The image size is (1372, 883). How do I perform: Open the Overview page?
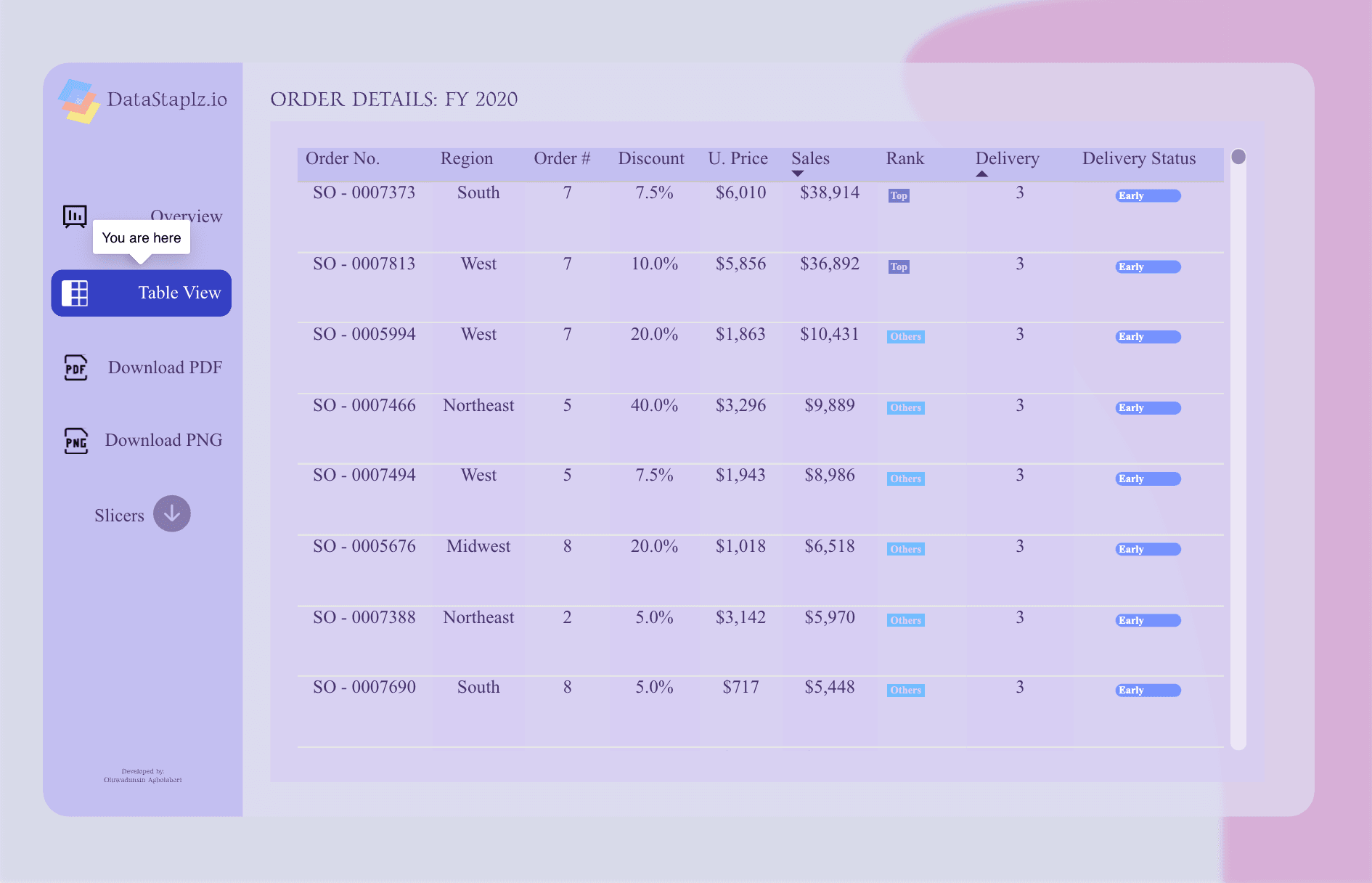tap(186, 216)
